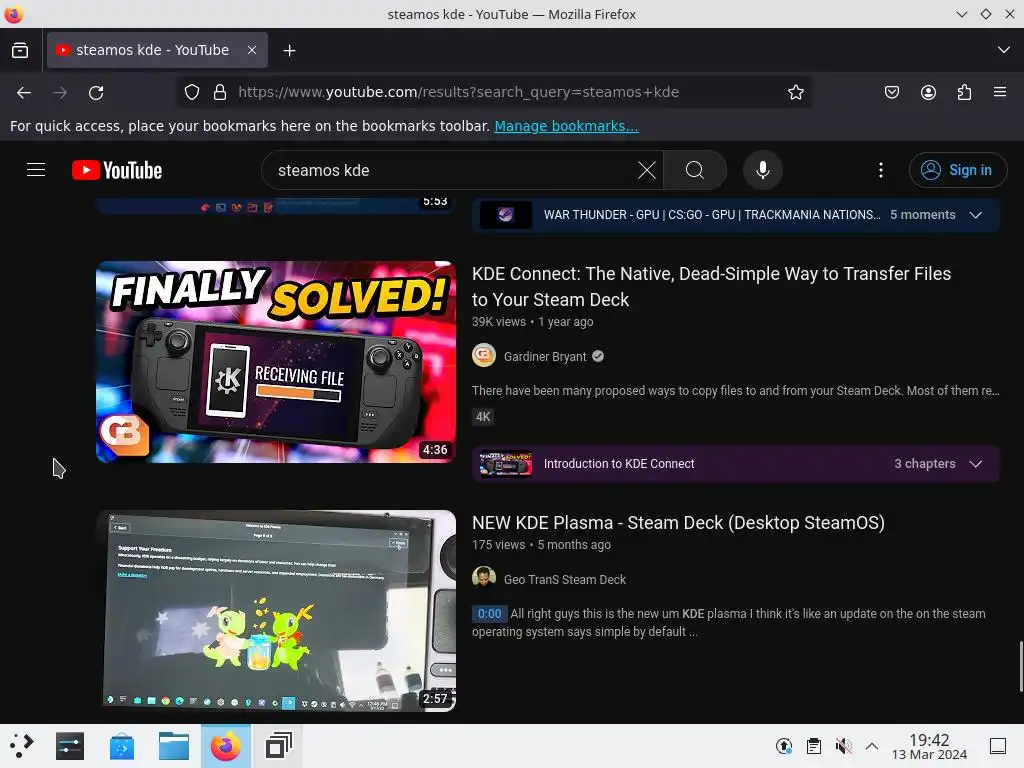Open the clock and calendar
Screen dimensions: 1024x768
(x=929, y=746)
